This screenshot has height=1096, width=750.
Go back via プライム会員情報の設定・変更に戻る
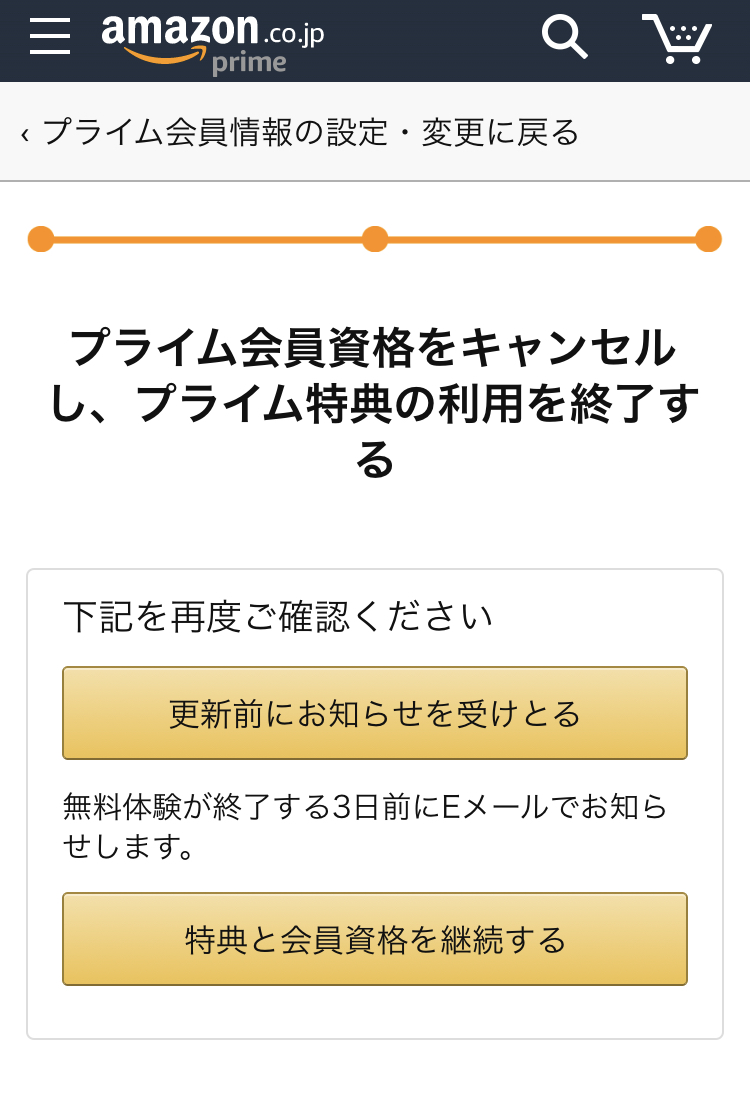(x=311, y=132)
